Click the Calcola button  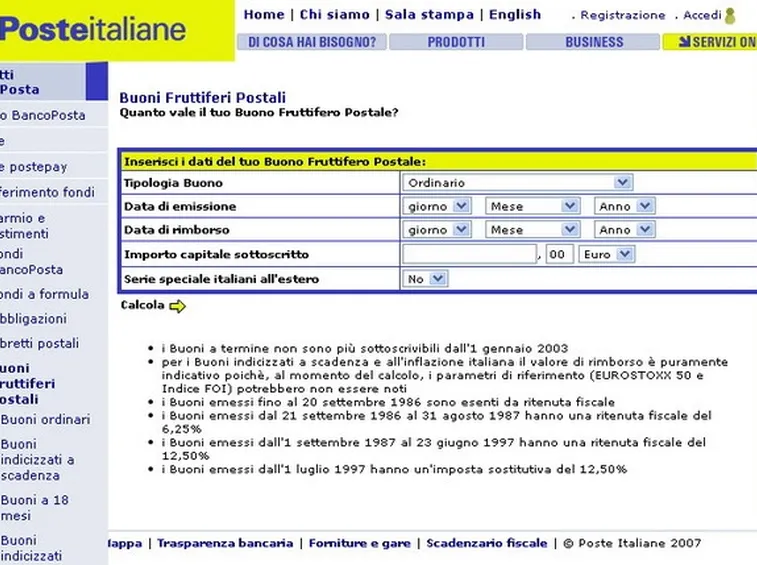point(142,305)
